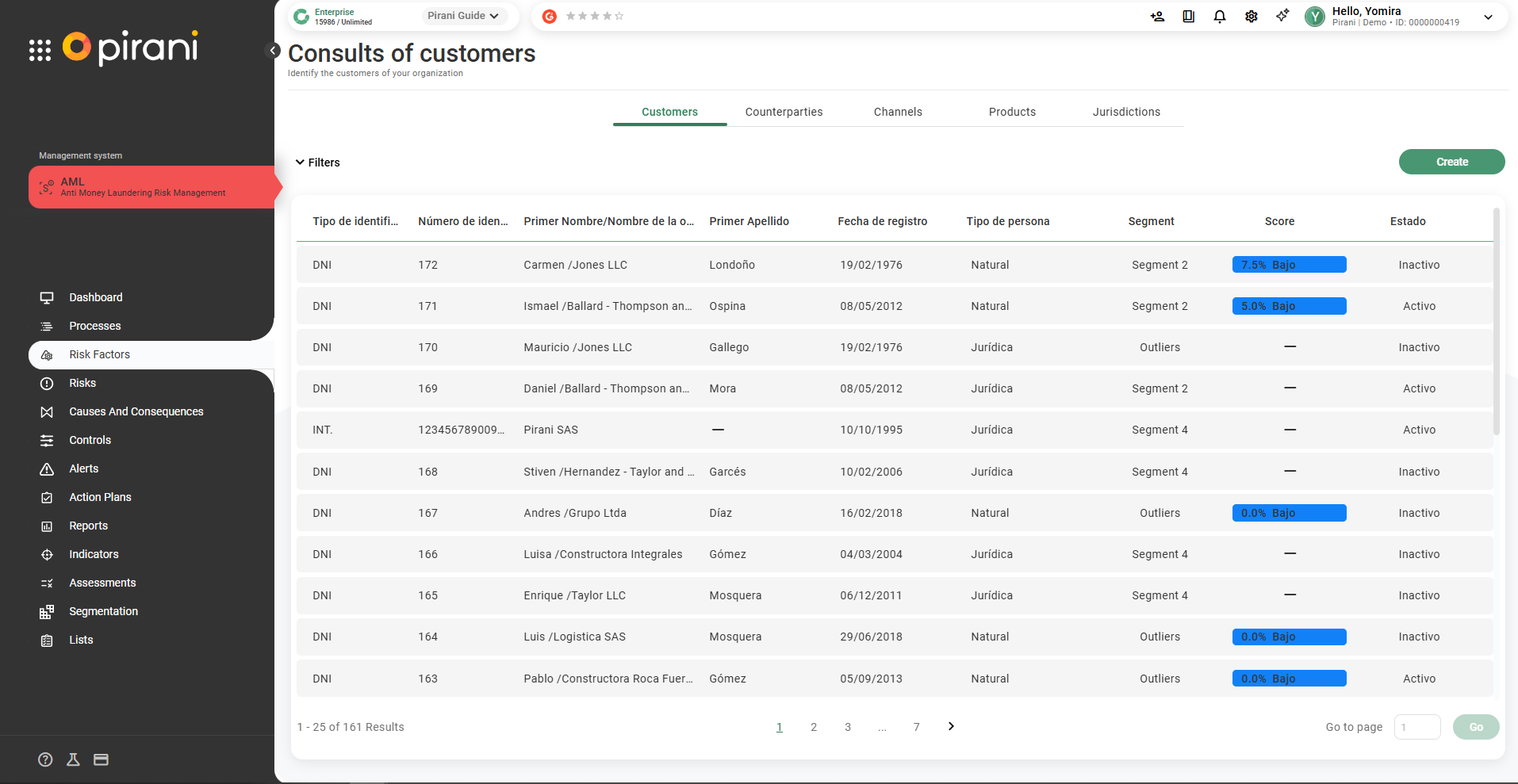
Task: Open Segmentation in the sidebar
Action: 103,611
